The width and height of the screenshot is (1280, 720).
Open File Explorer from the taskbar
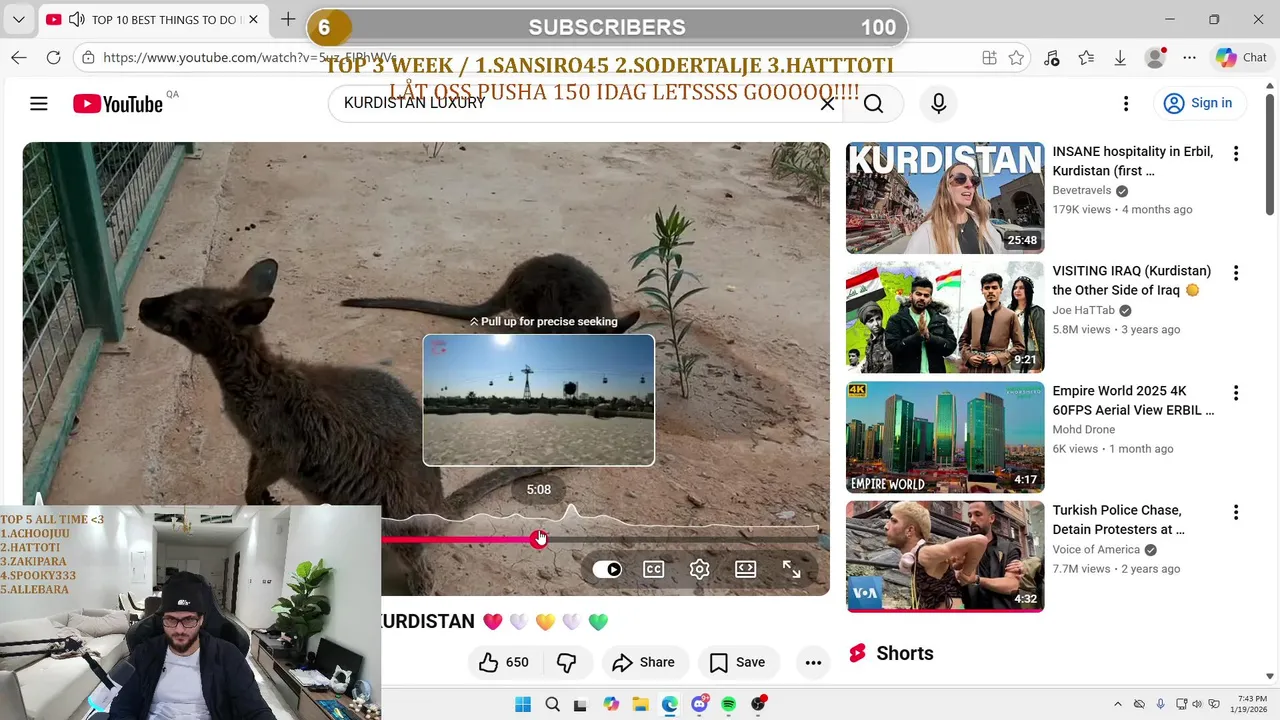640,704
